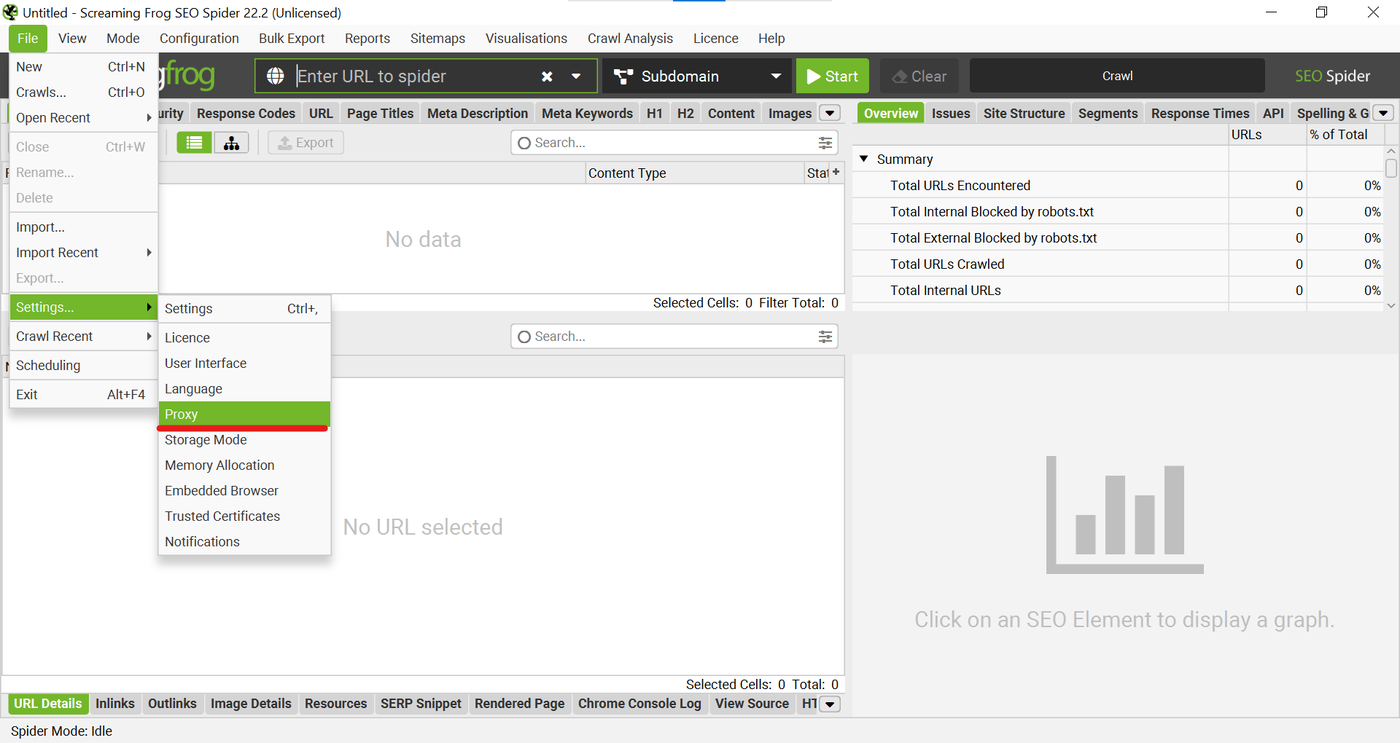Open the Page Titles tab

pyautogui.click(x=380, y=113)
